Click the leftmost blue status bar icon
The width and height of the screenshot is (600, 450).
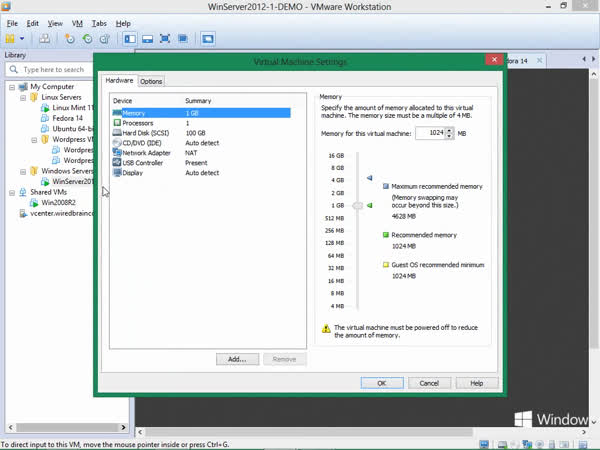pos(484,444)
